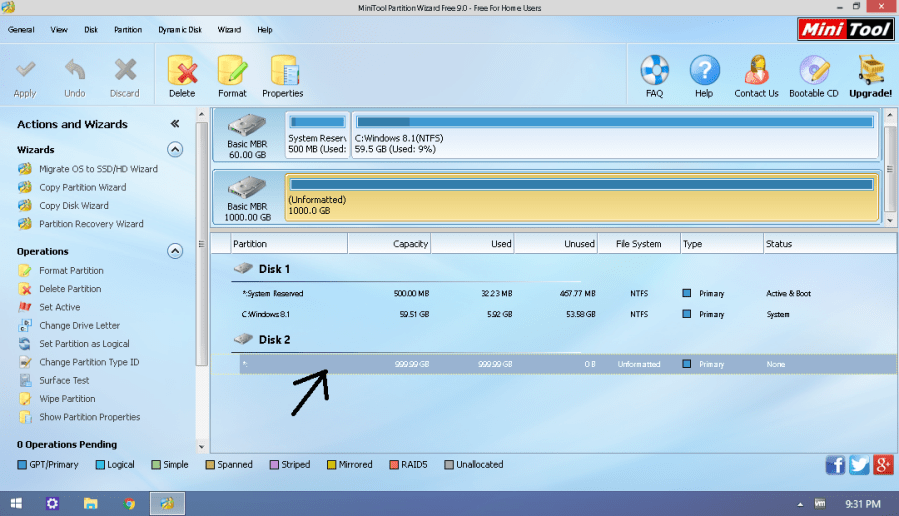Open the Facebook share icon
The height and width of the screenshot is (516, 899).
835,465
